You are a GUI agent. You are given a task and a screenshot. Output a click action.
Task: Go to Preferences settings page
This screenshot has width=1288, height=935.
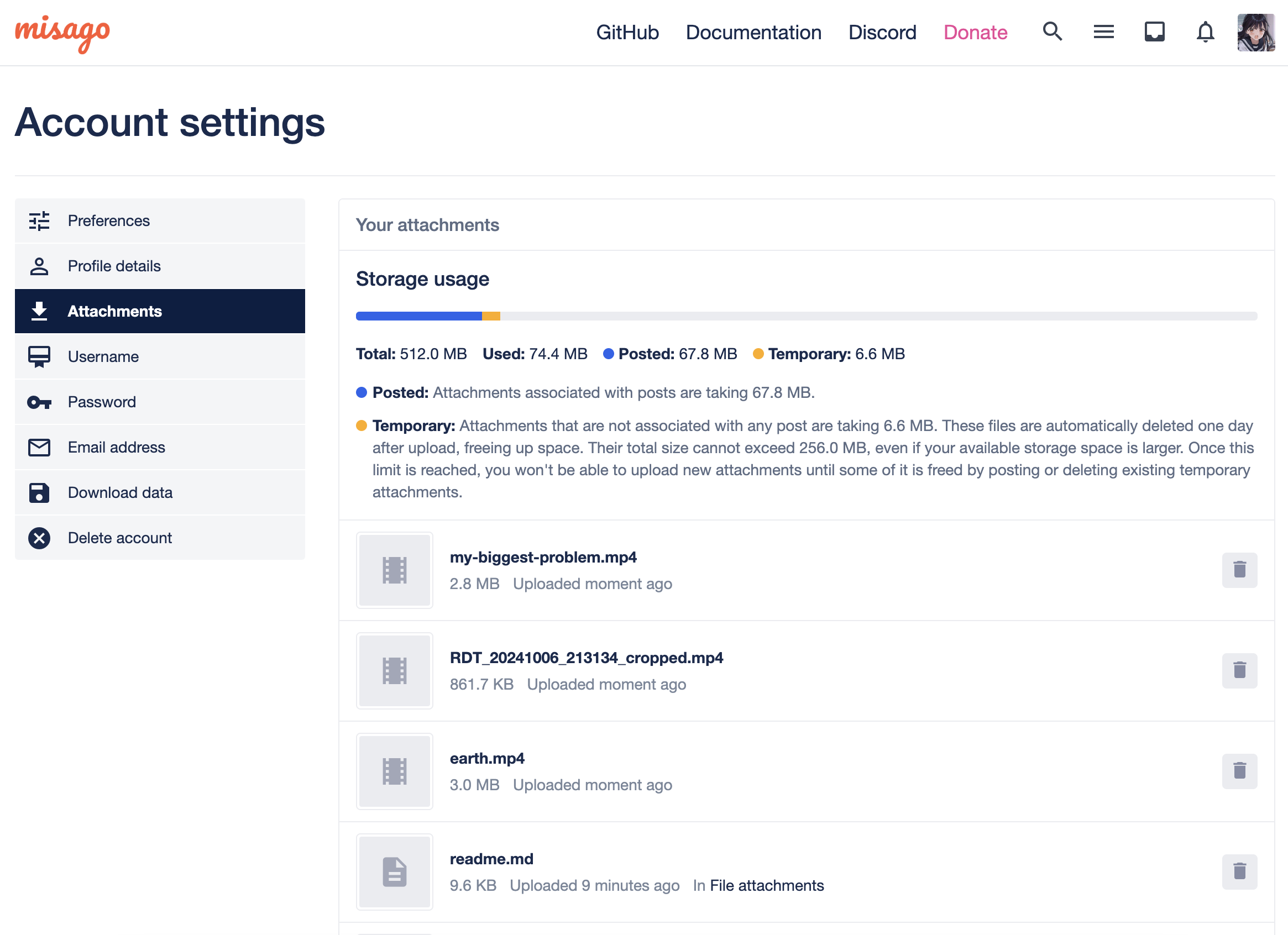108,221
